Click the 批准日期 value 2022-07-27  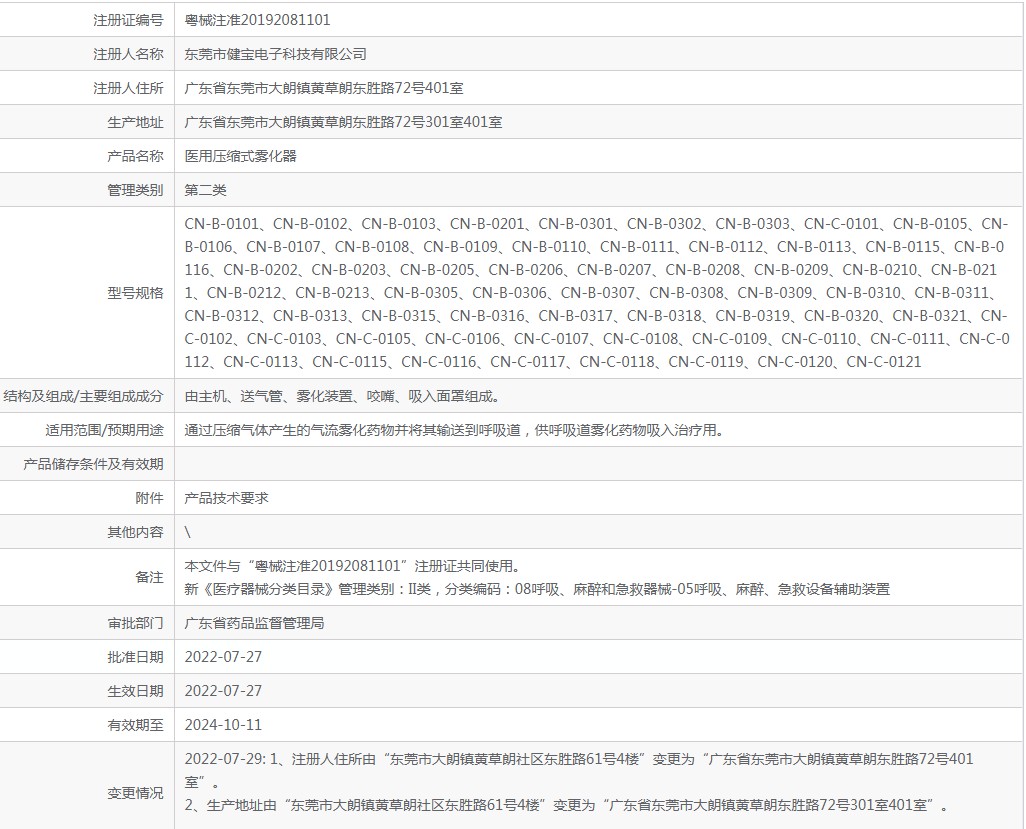[223, 658]
